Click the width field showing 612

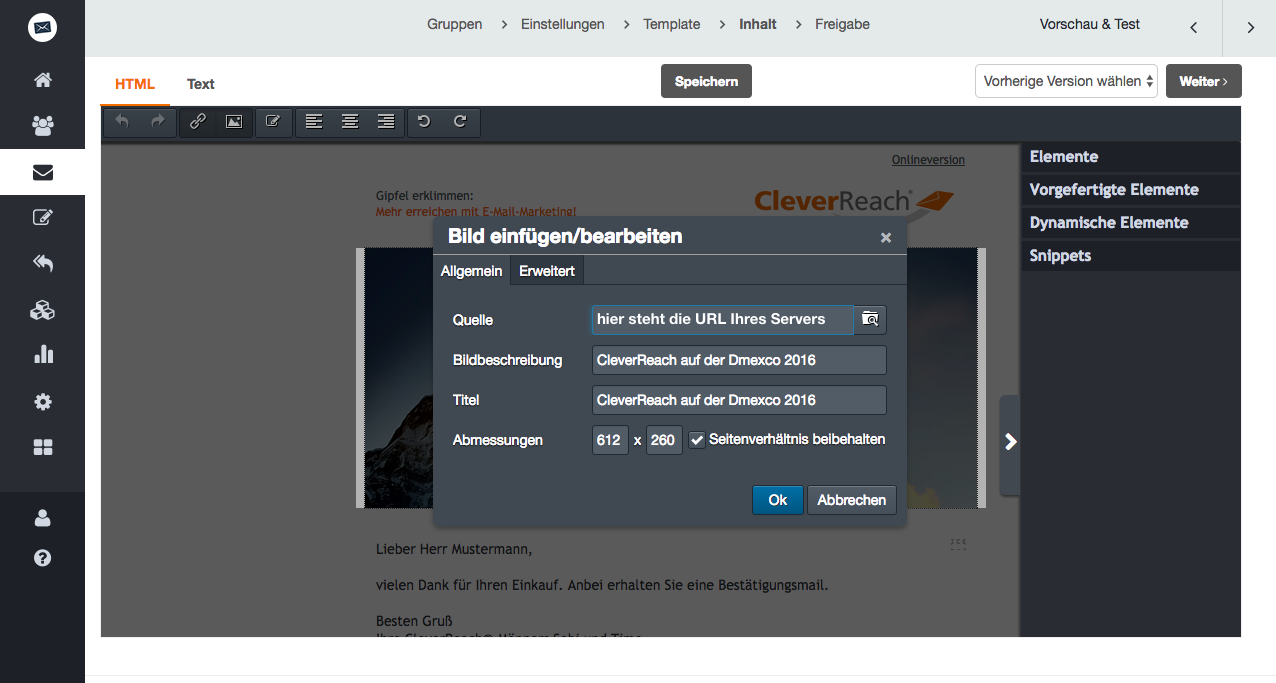(610, 440)
